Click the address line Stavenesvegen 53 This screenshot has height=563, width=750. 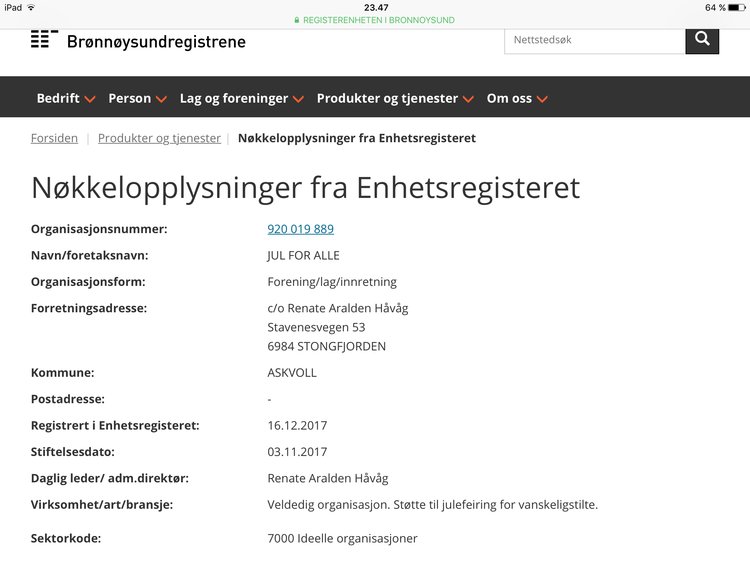point(316,327)
